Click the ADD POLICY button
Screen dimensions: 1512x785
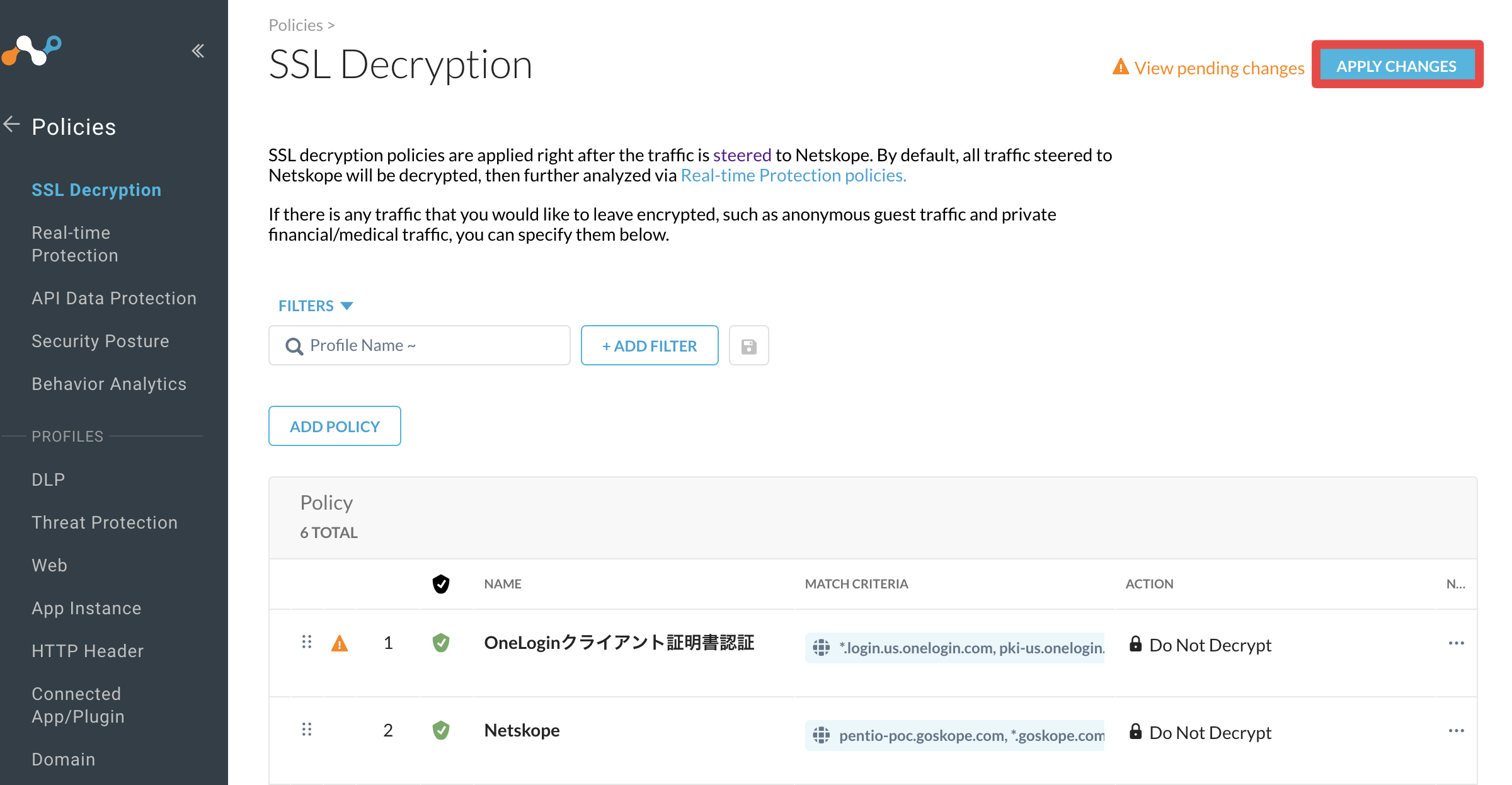[x=335, y=427]
